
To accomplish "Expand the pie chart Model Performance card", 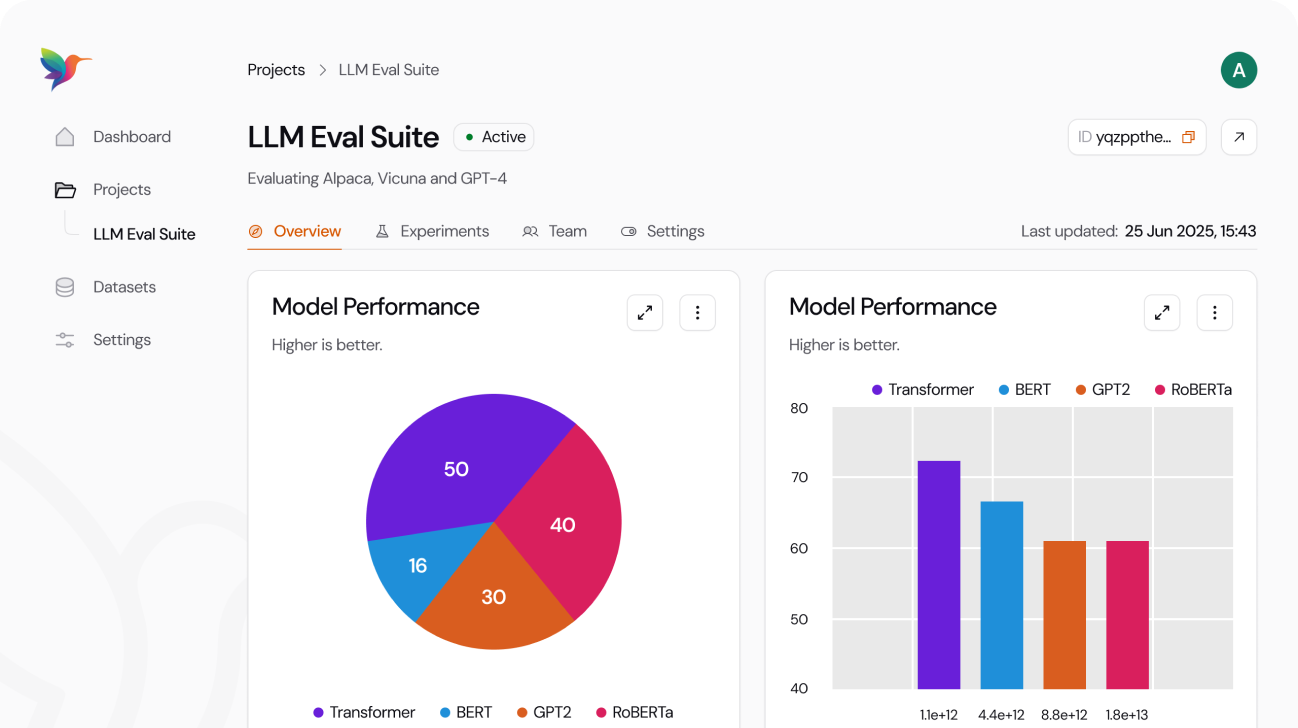I will [x=645, y=313].
